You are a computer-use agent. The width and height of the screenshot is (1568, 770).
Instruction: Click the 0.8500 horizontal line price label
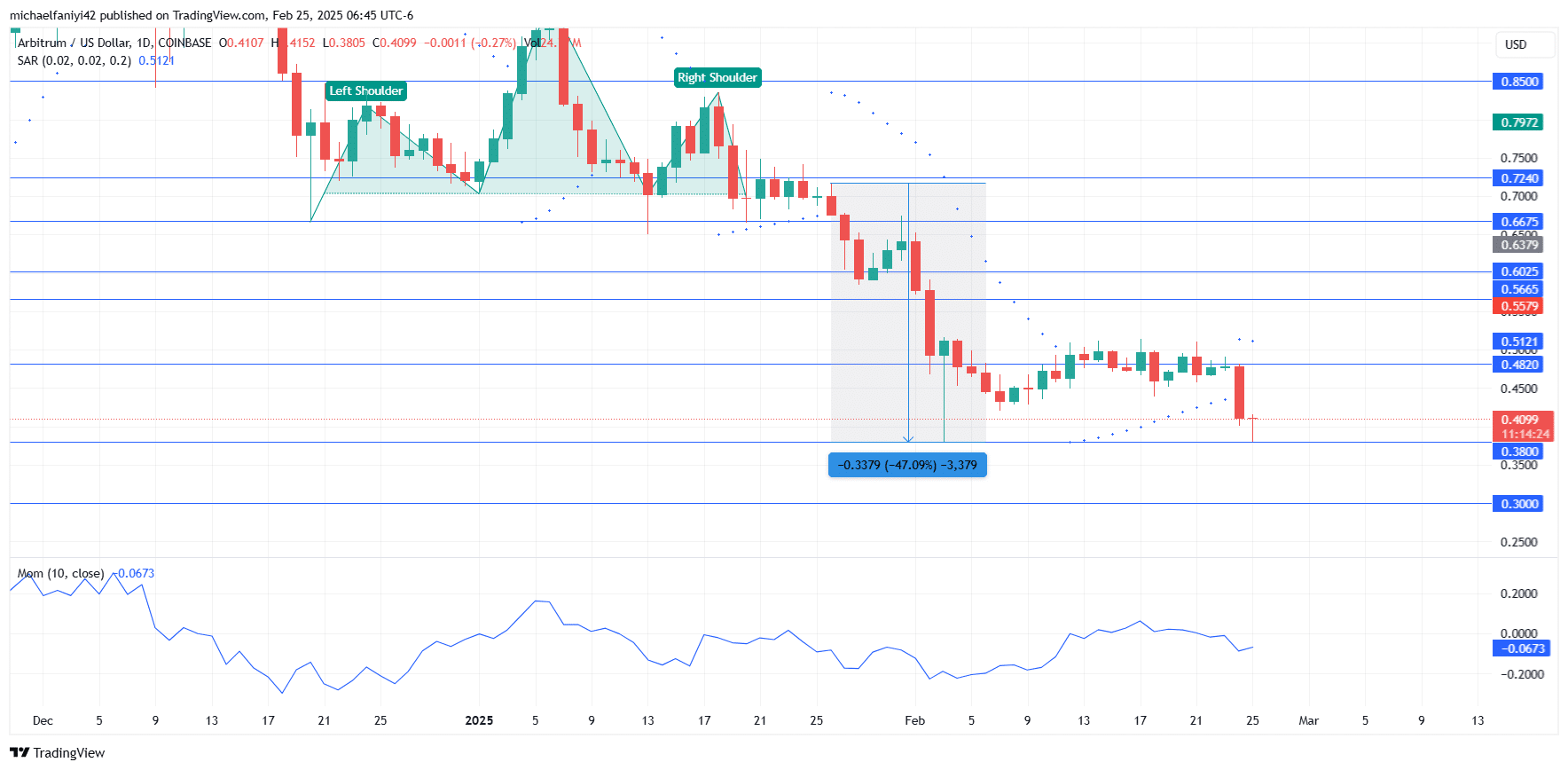[1518, 82]
